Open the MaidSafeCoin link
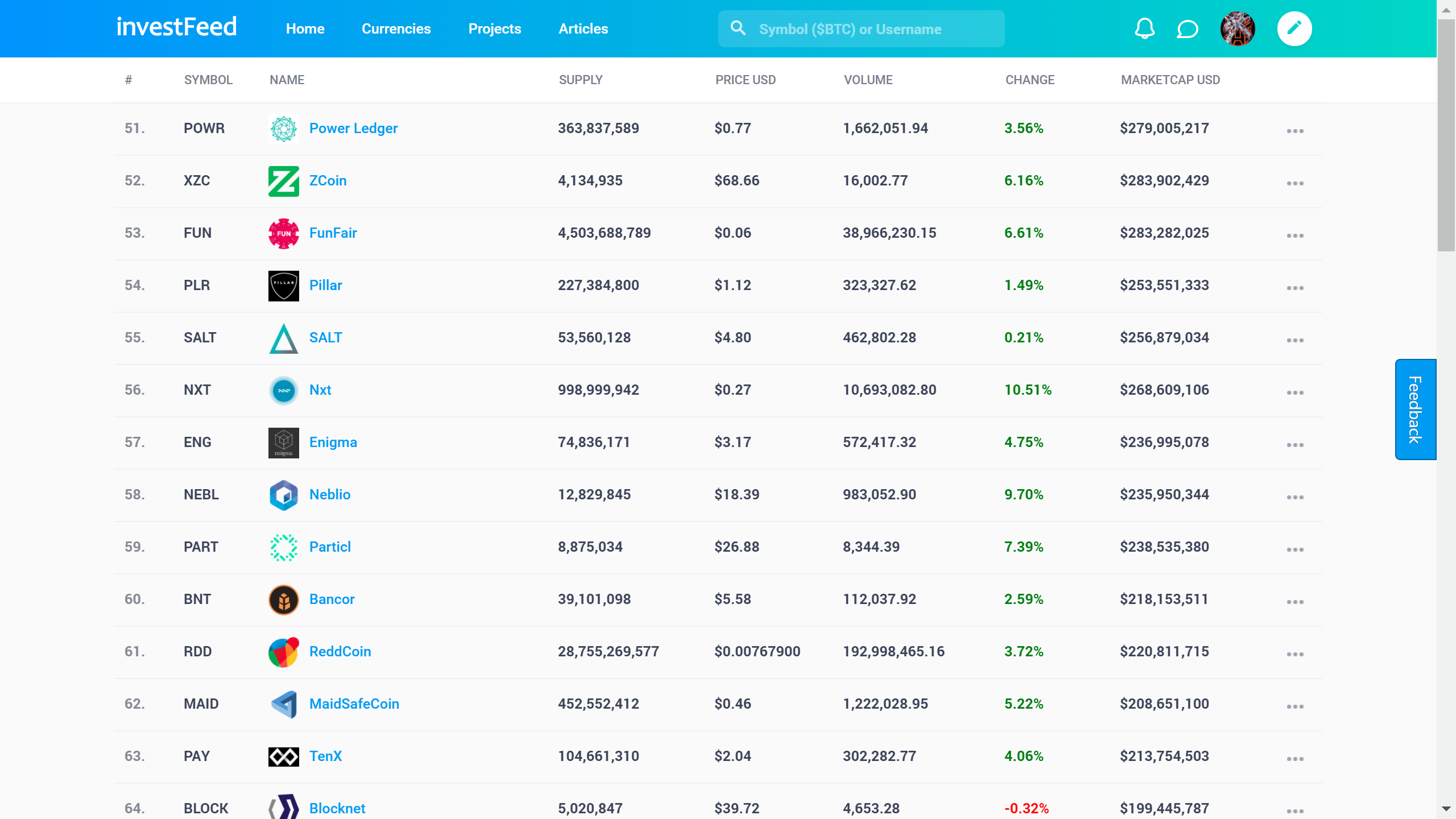Screen dimensions: 1456x819 pos(354,704)
